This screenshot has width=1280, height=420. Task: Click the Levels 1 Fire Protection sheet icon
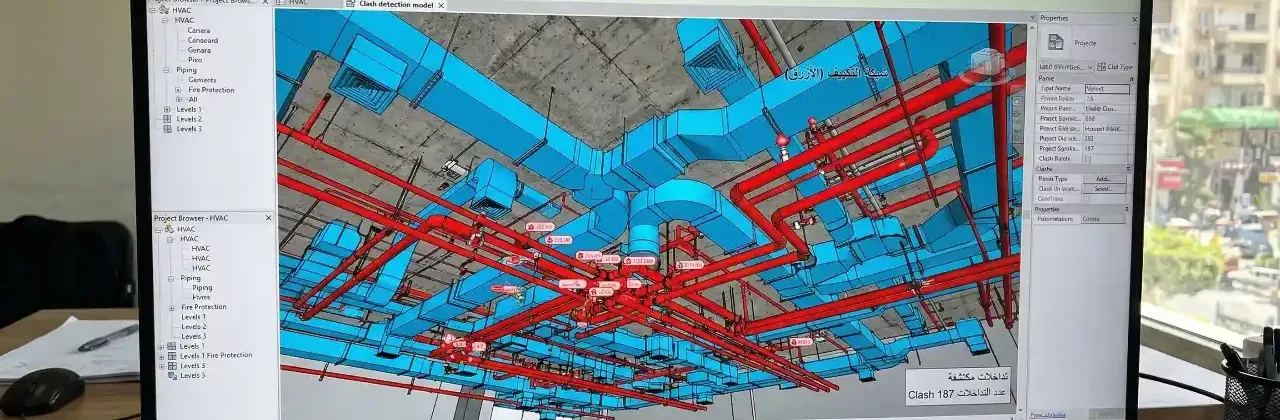(171, 355)
